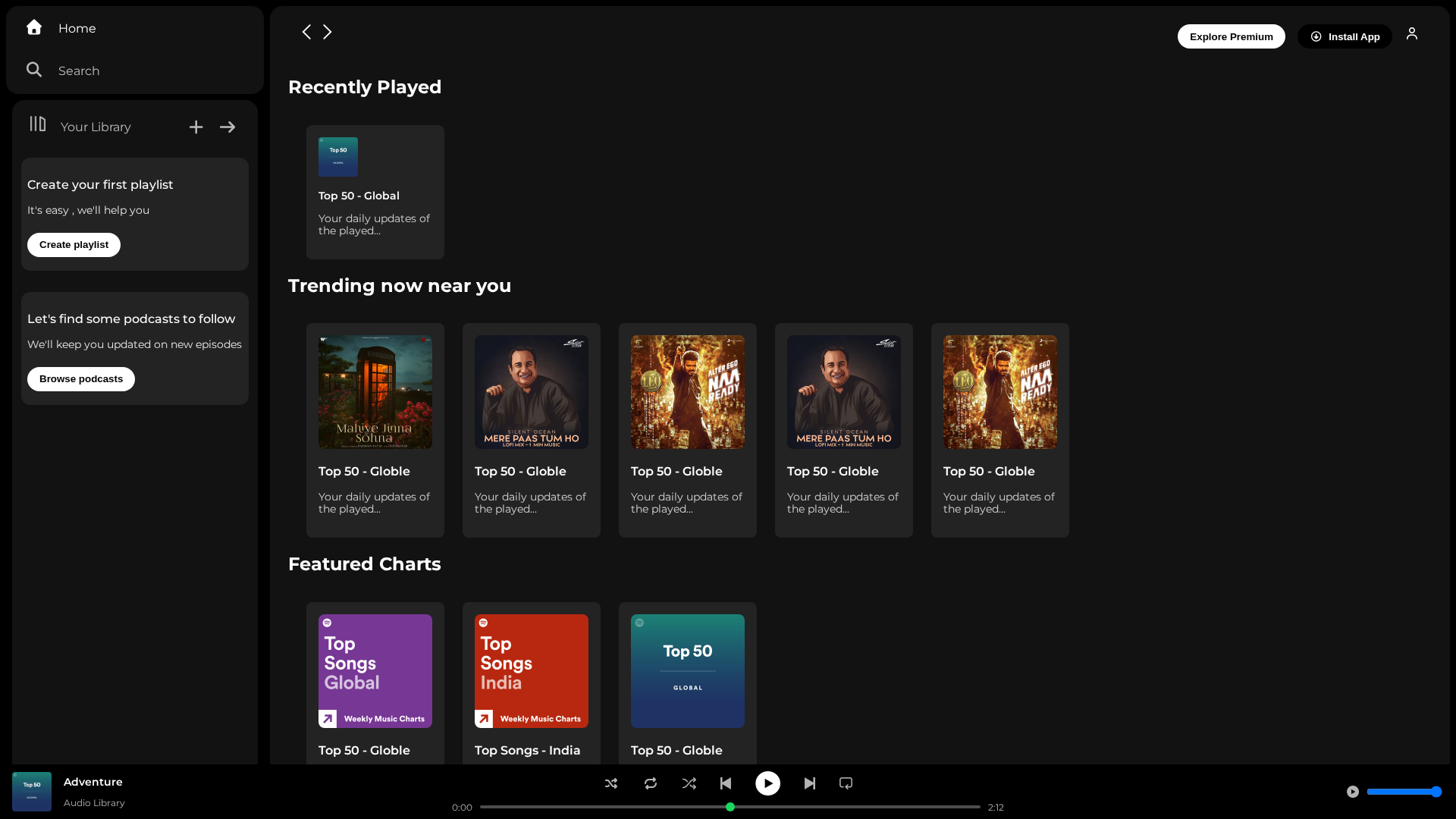Click the Create playlist button
Image resolution: width=1456 pixels, height=819 pixels.
tap(74, 245)
